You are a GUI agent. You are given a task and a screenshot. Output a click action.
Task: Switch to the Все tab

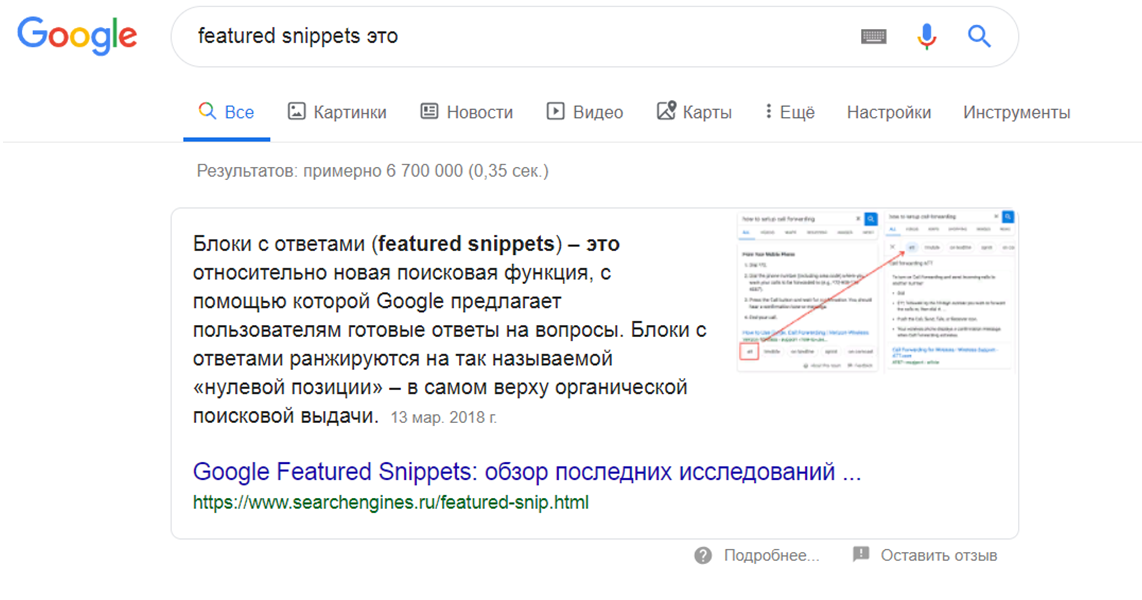(227, 111)
